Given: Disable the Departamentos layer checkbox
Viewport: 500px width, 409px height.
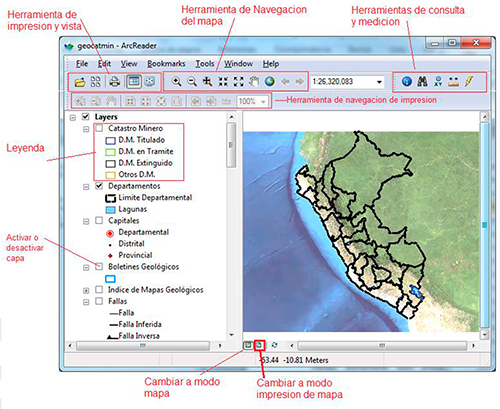Looking at the screenshot, I should pyautogui.click(x=99, y=186).
